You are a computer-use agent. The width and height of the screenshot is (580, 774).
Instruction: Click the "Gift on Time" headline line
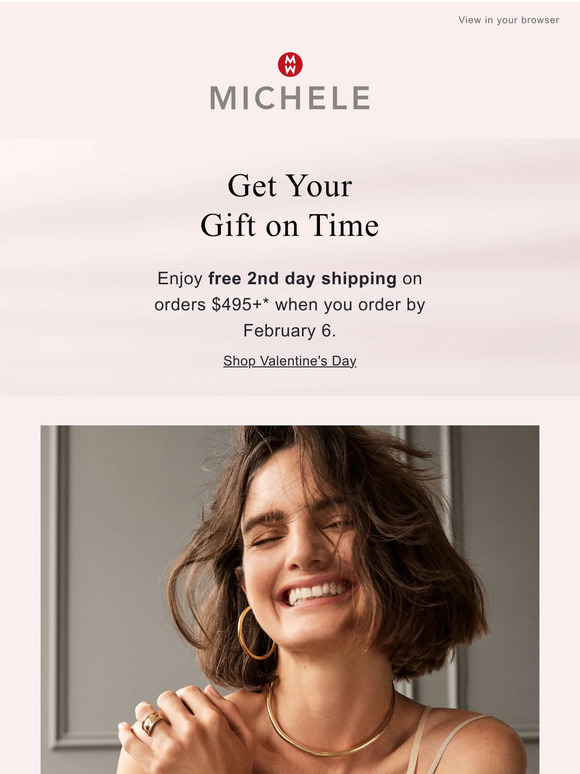290,226
